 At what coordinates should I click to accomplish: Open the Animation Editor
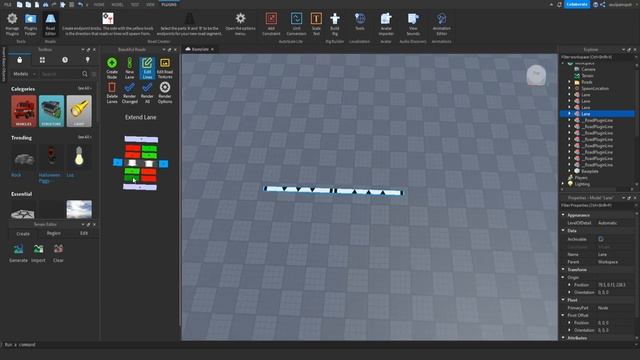tap(441, 24)
